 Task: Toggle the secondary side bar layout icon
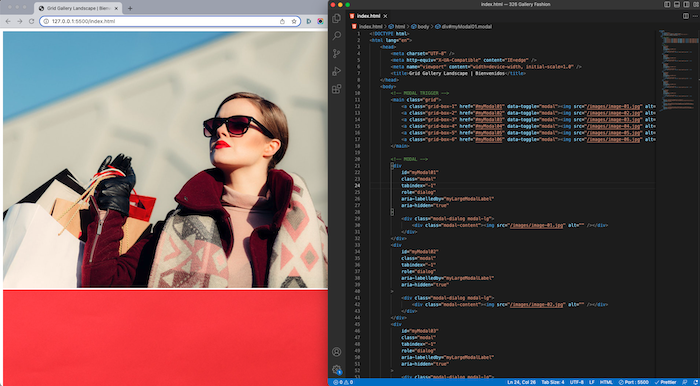686,4
